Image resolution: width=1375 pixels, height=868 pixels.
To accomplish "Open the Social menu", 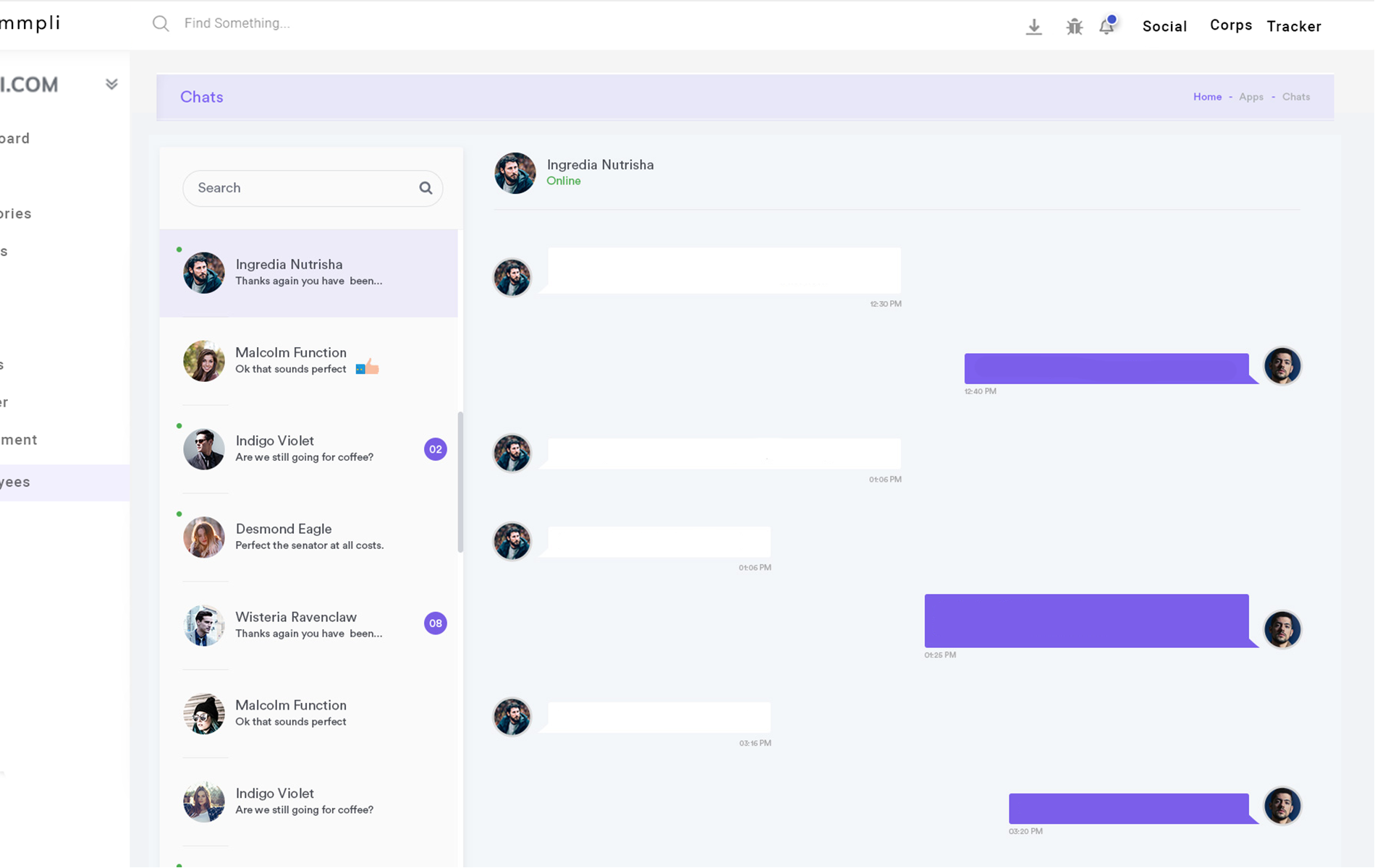I will pos(1164,27).
